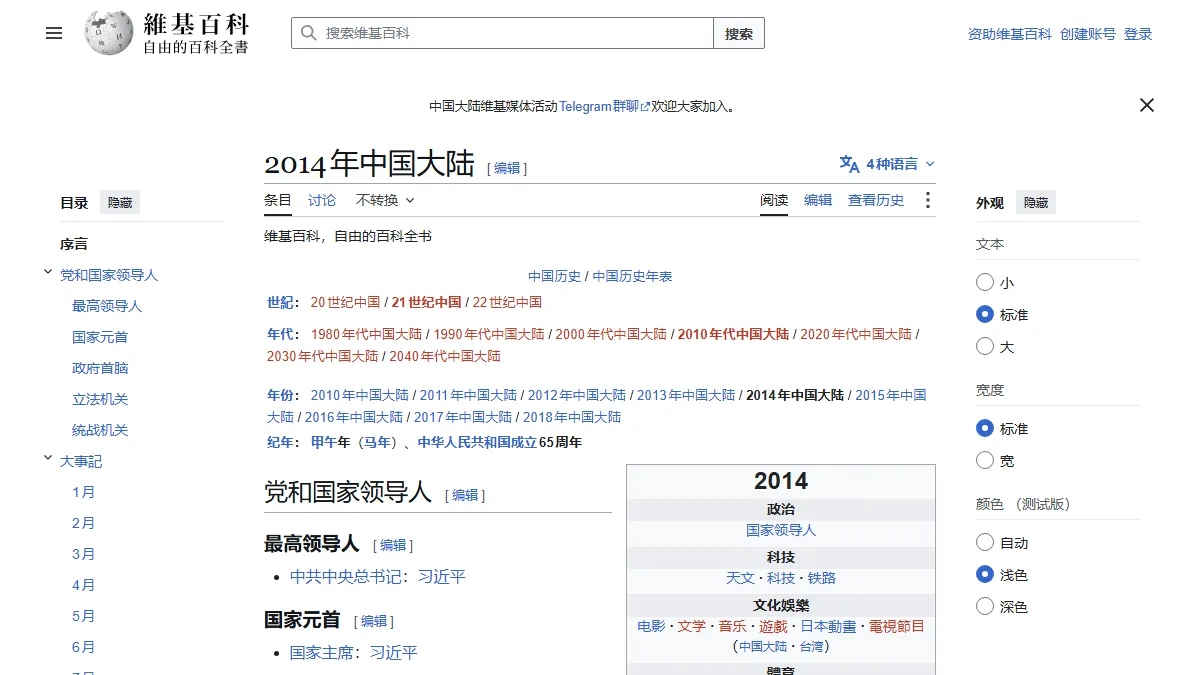Open the 不转换 variant dropdown

[385, 200]
